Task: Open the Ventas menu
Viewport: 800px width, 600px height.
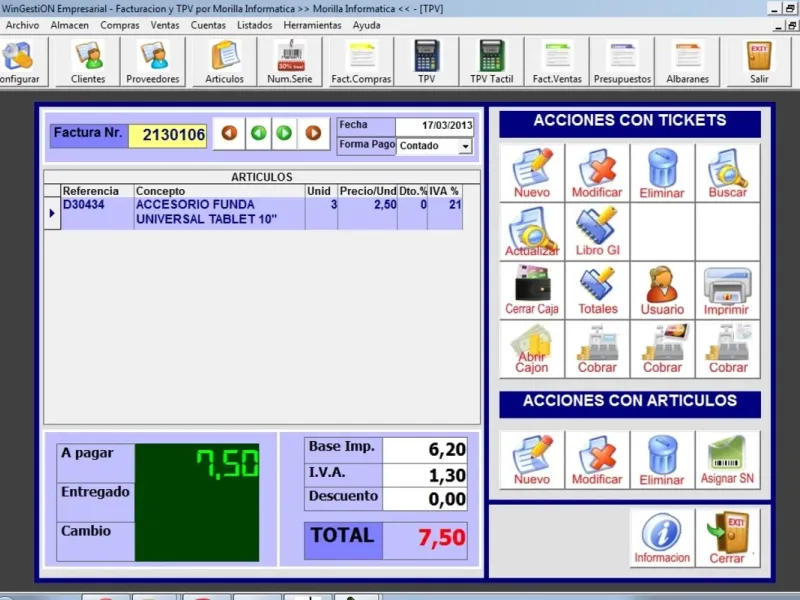Action: tap(165, 25)
